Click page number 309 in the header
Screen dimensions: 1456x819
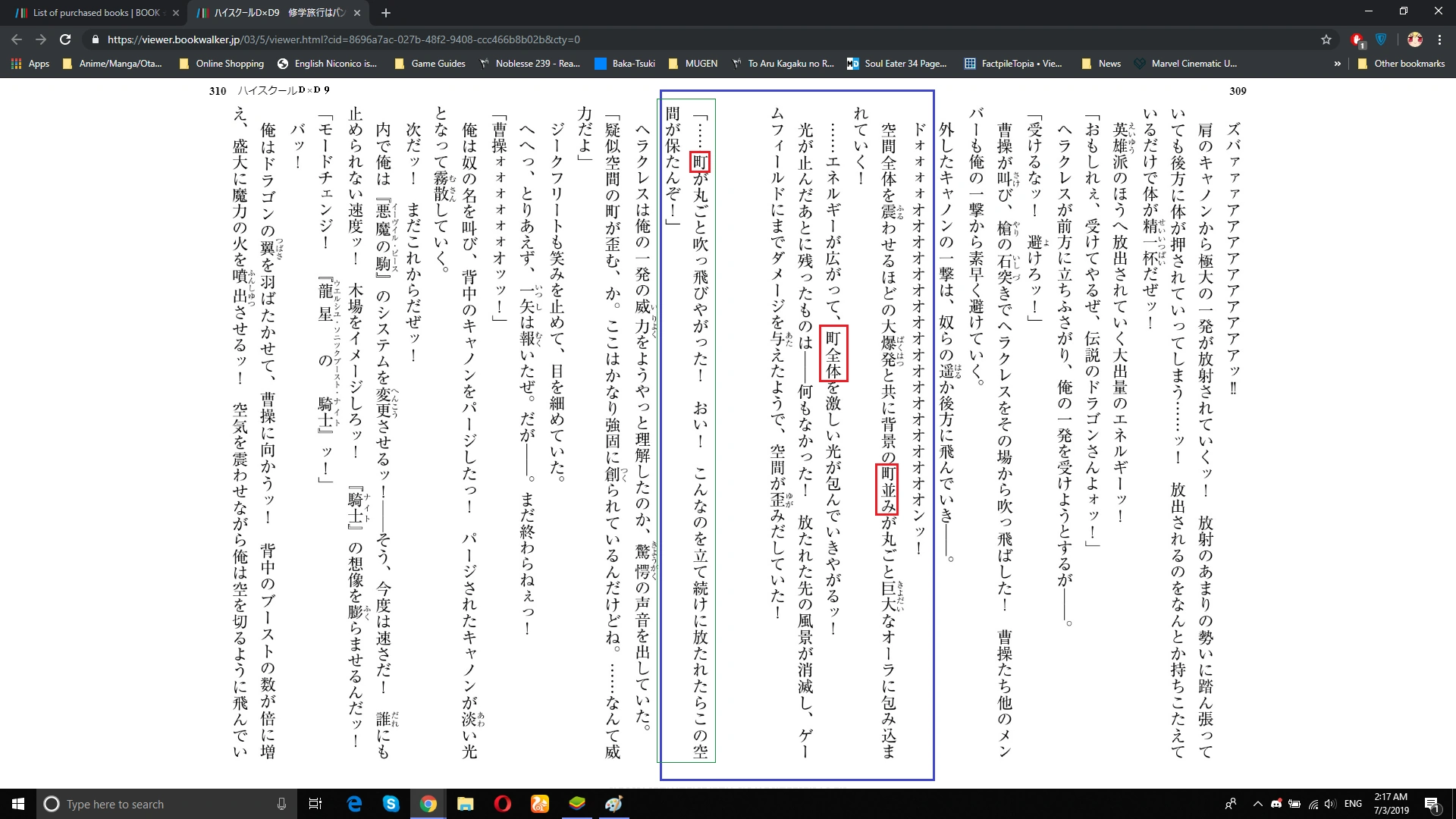1238,91
